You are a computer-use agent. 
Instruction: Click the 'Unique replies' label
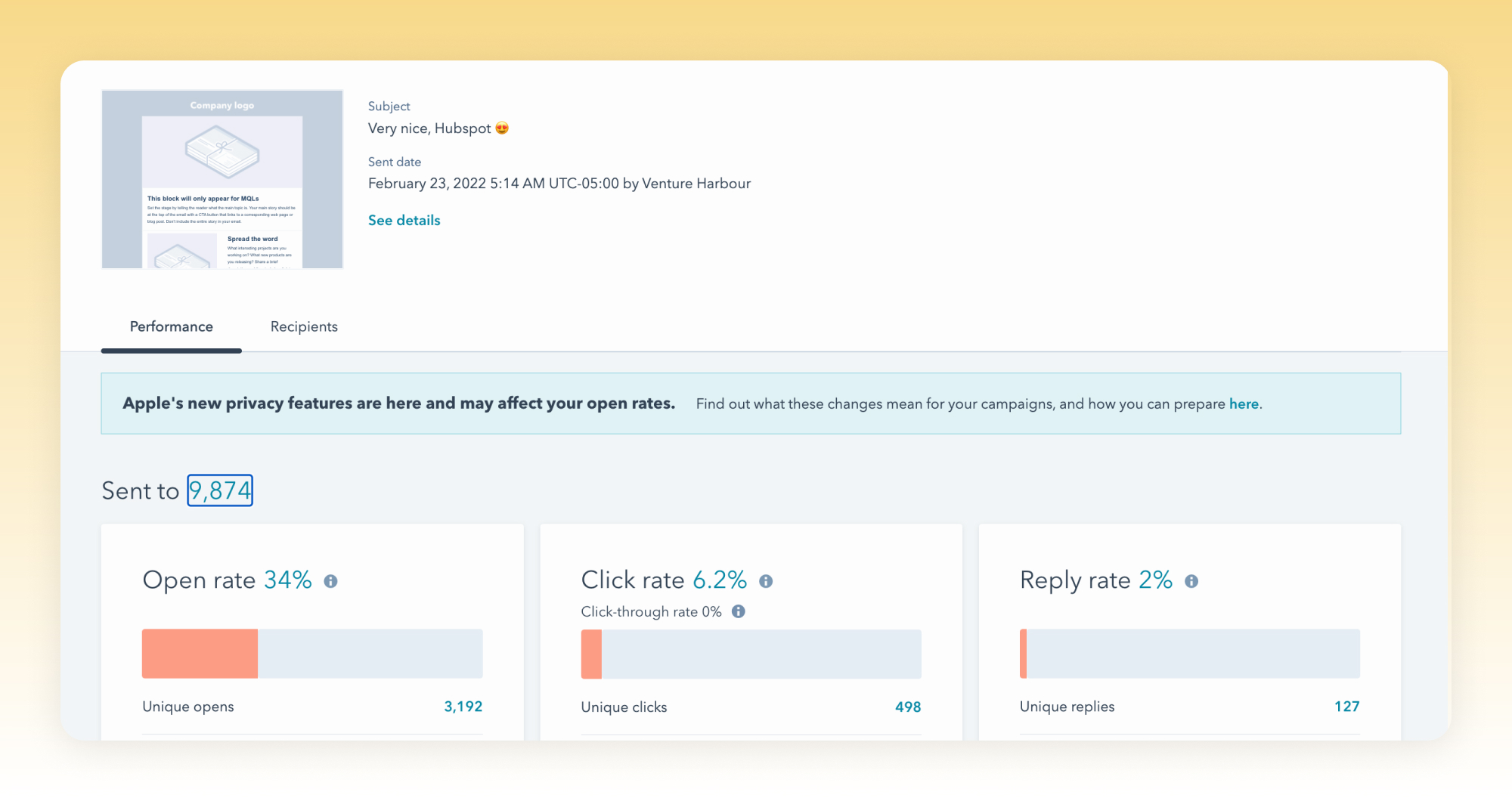click(x=1067, y=707)
